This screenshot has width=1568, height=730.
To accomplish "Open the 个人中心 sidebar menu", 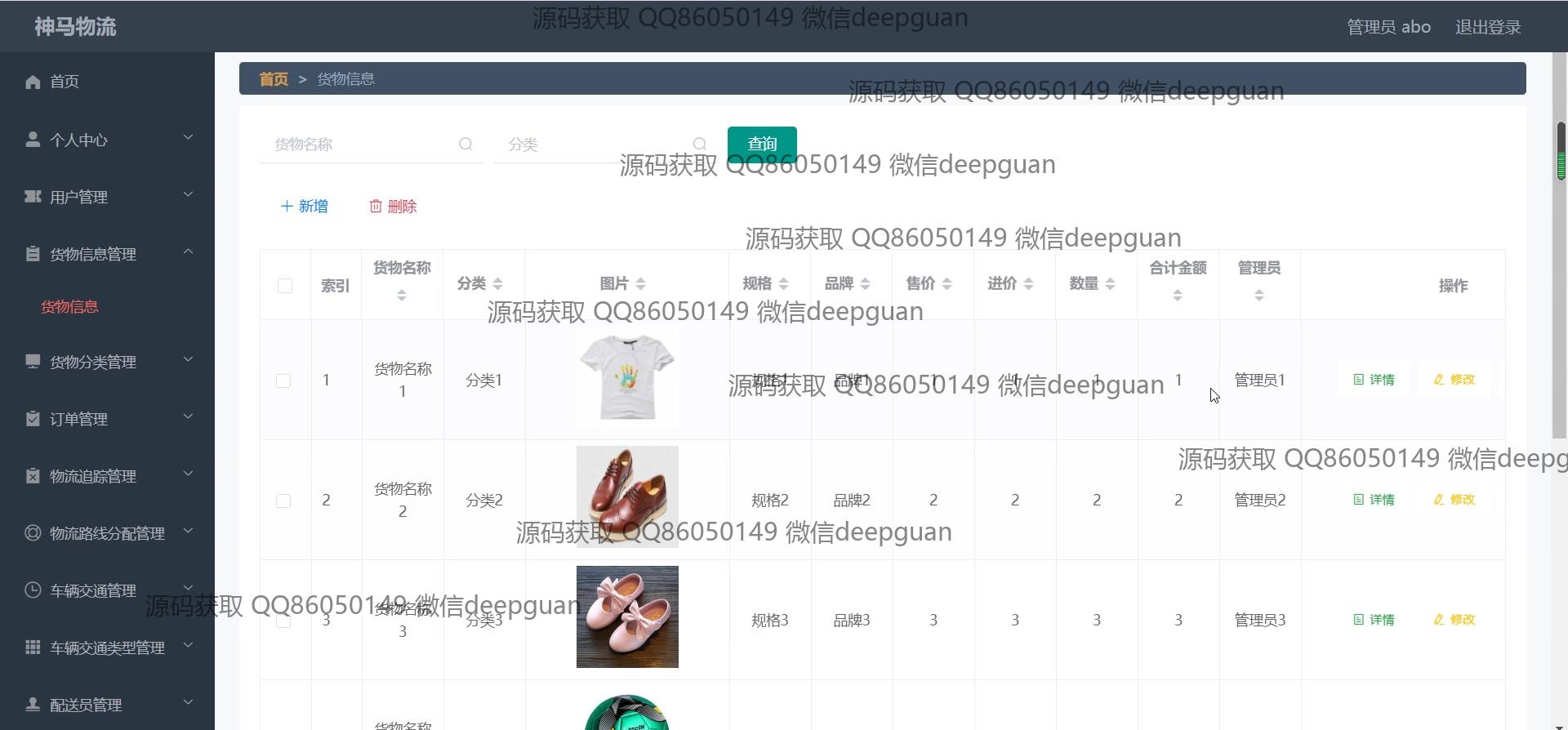I will coord(107,140).
